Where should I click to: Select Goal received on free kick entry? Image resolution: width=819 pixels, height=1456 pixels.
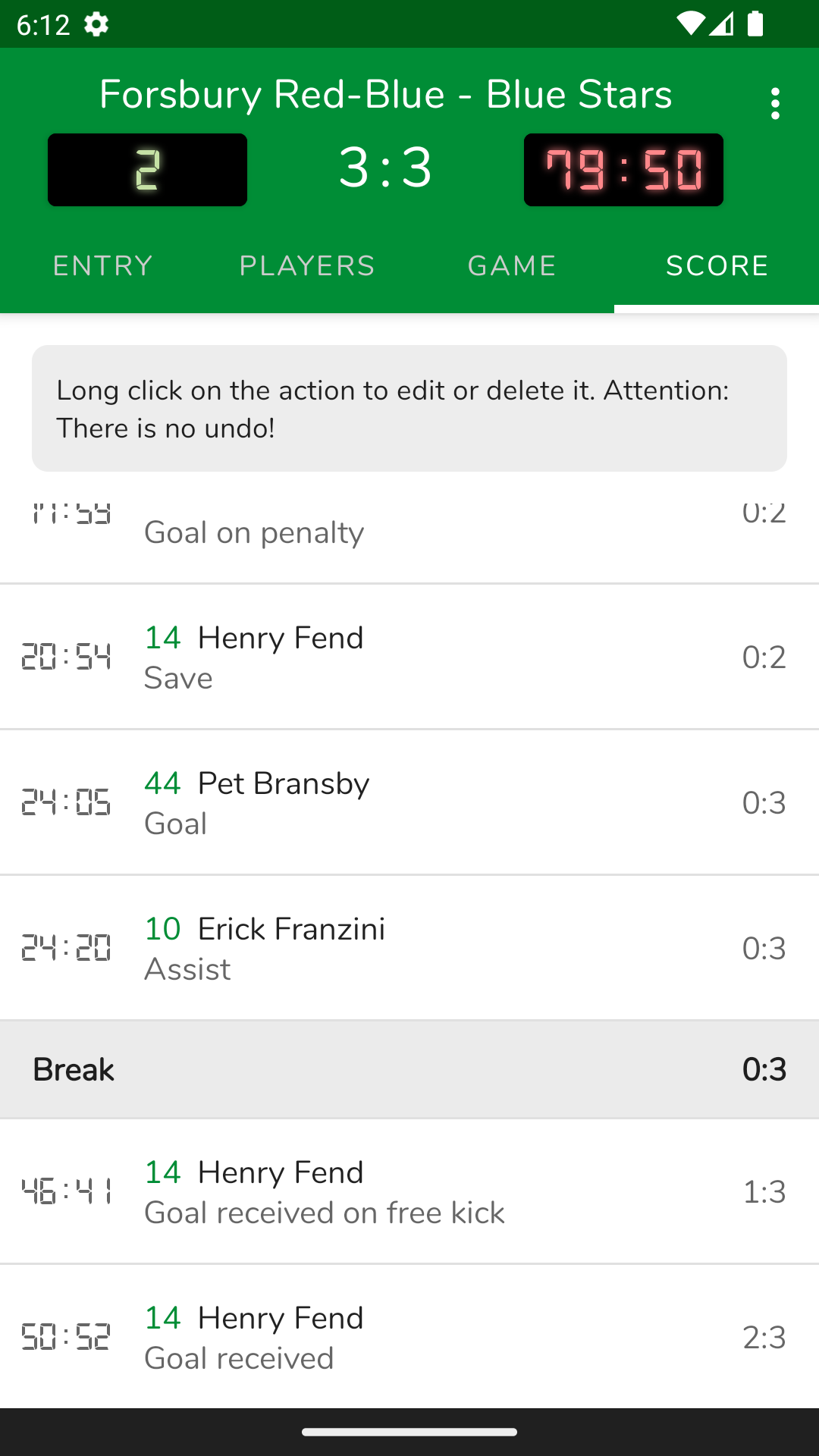(409, 1191)
